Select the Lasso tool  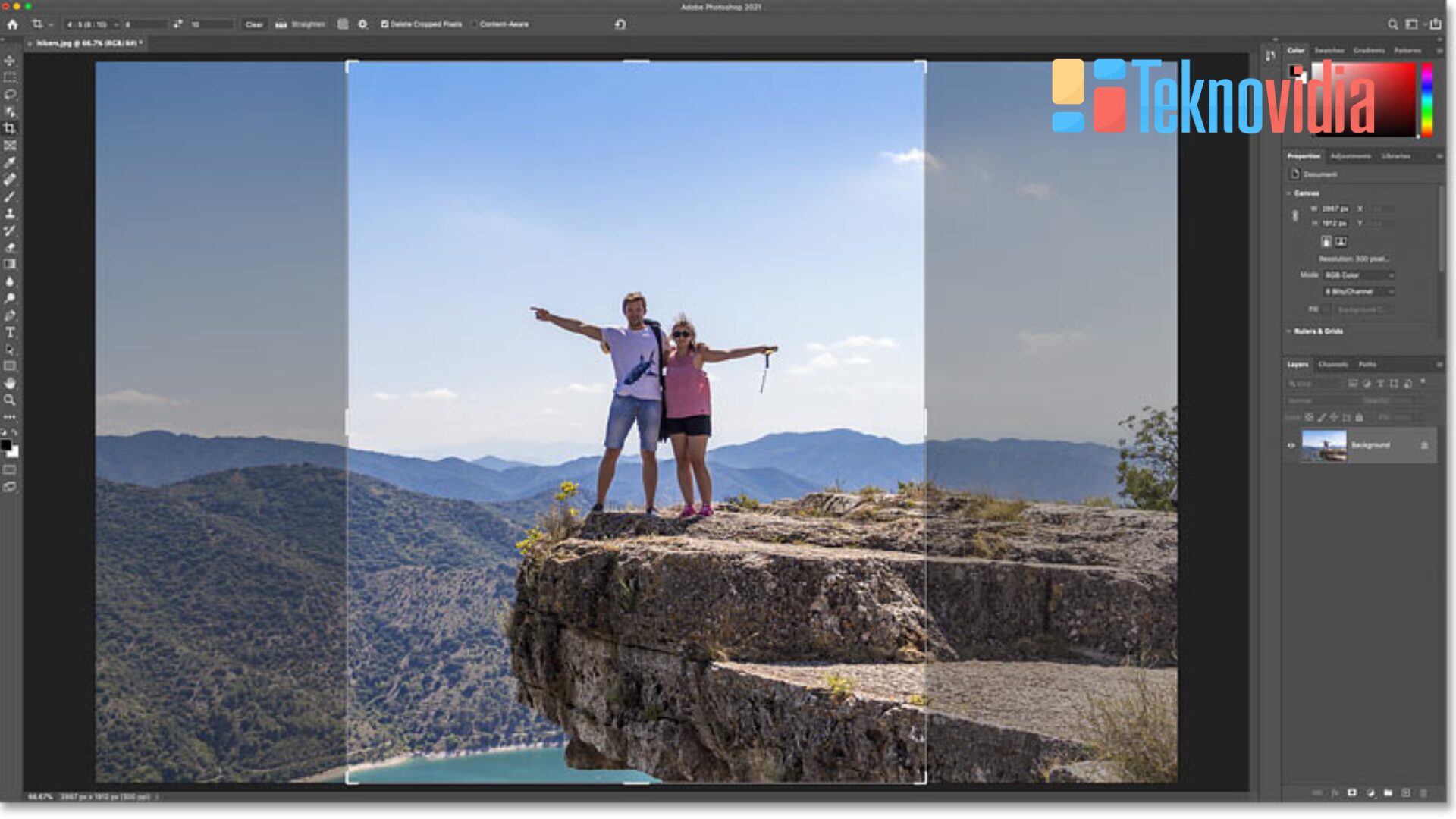pyautogui.click(x=10, y=95)
